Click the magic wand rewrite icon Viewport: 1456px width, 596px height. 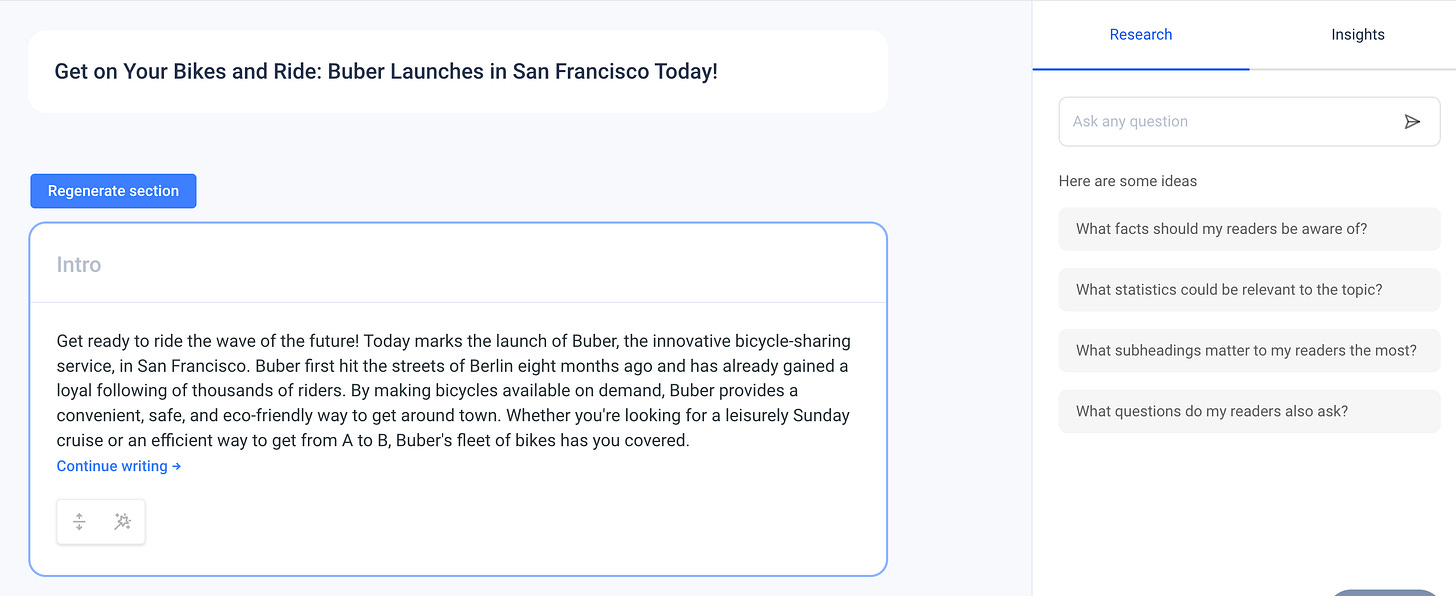(122, 522)
